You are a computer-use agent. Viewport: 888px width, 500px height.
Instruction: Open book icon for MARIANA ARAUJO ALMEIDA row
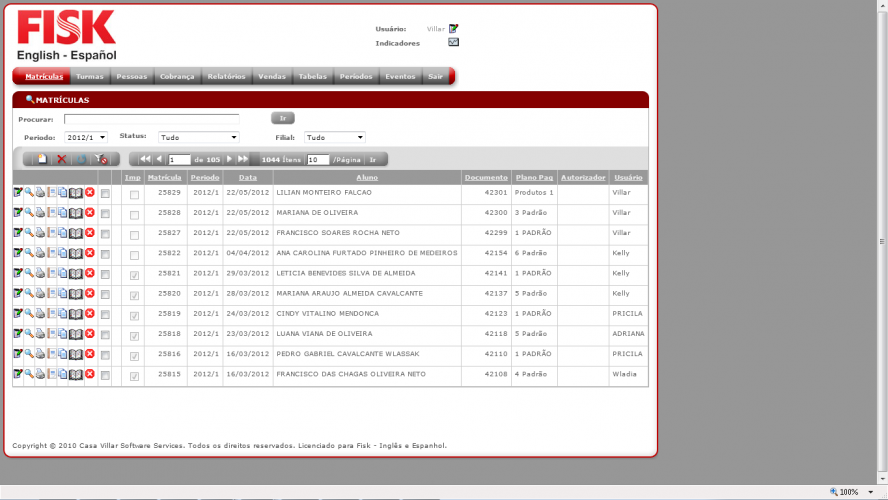pyautogui.click(x=76, y=294)
